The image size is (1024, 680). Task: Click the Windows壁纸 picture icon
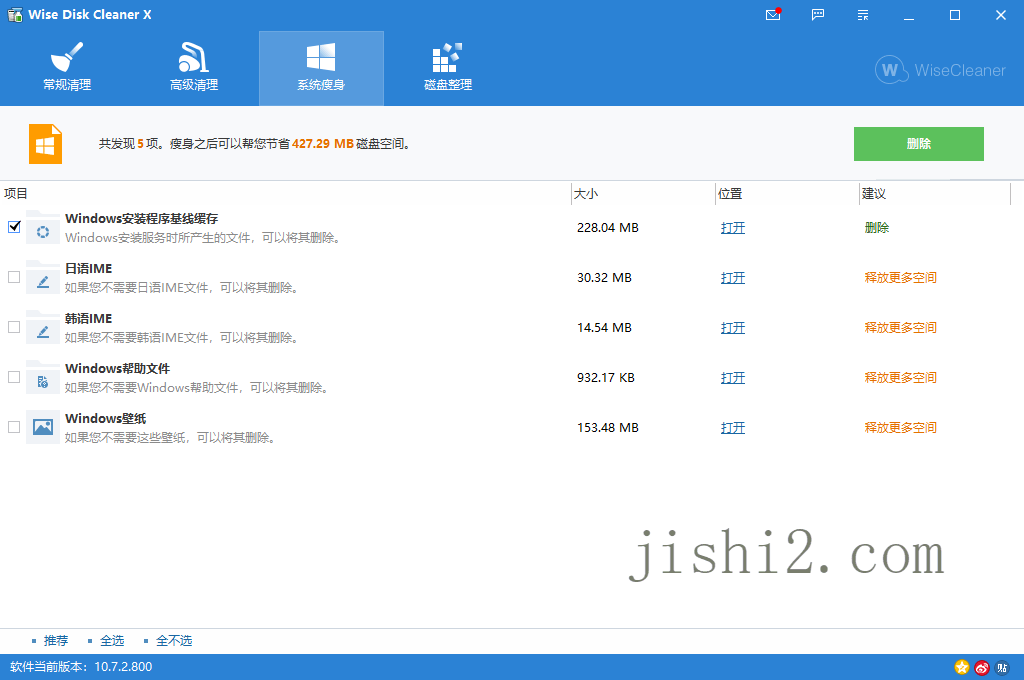(x=42, y=427)
